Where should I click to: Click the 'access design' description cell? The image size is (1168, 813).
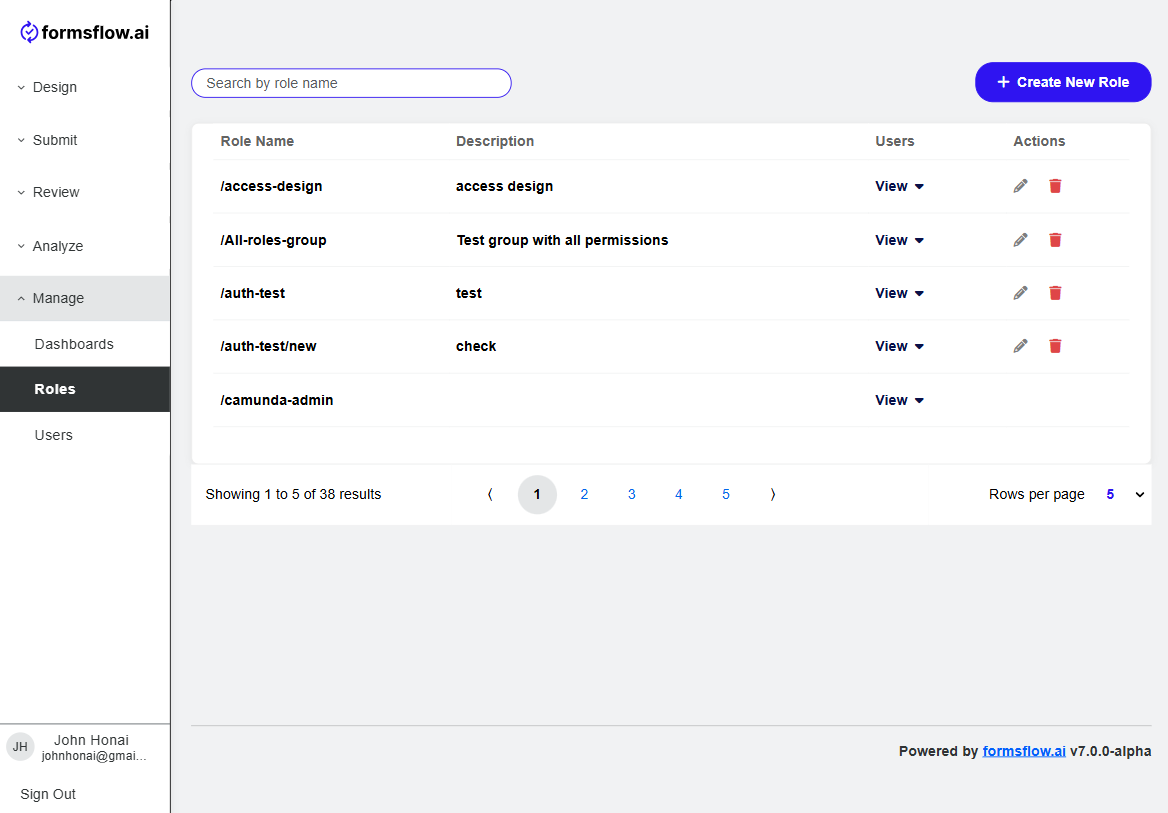[x=504, y=186]
